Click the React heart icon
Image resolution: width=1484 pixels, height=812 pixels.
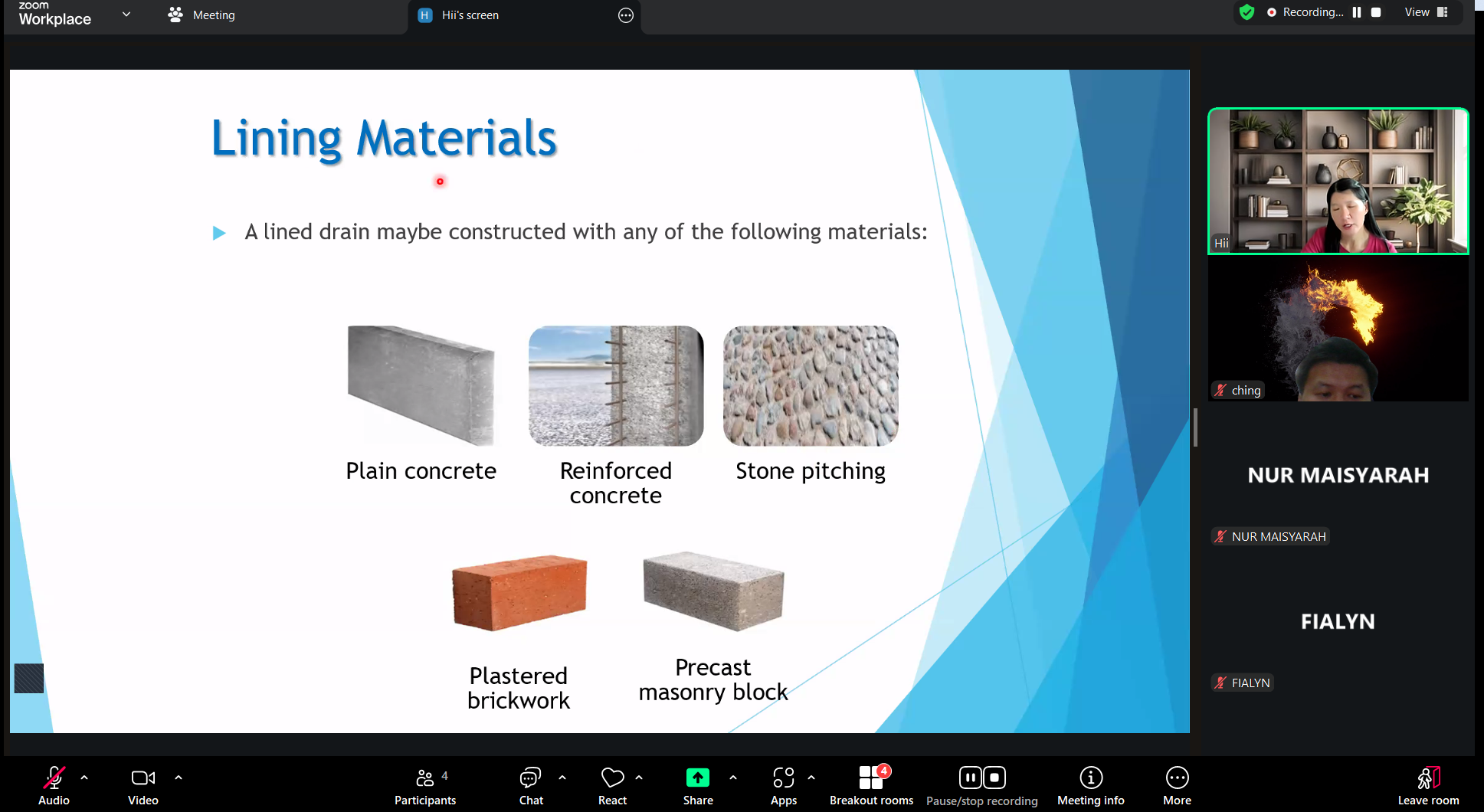coord(612,778)
